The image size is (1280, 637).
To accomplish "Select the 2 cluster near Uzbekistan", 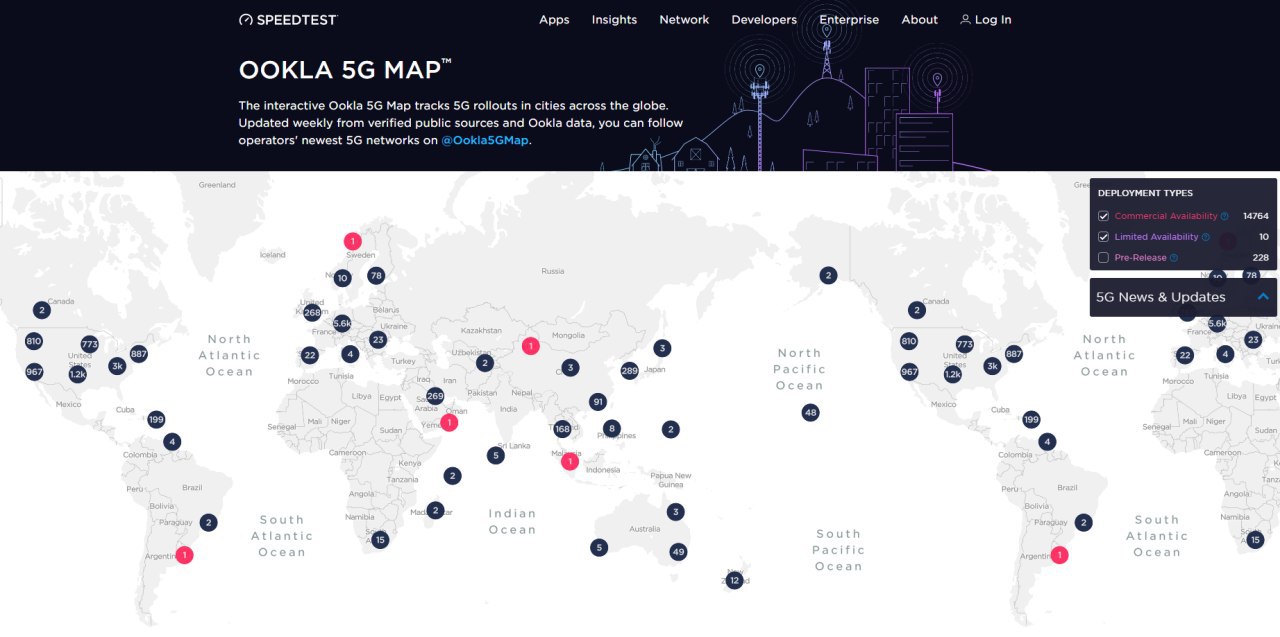I will tap(485, 363).
